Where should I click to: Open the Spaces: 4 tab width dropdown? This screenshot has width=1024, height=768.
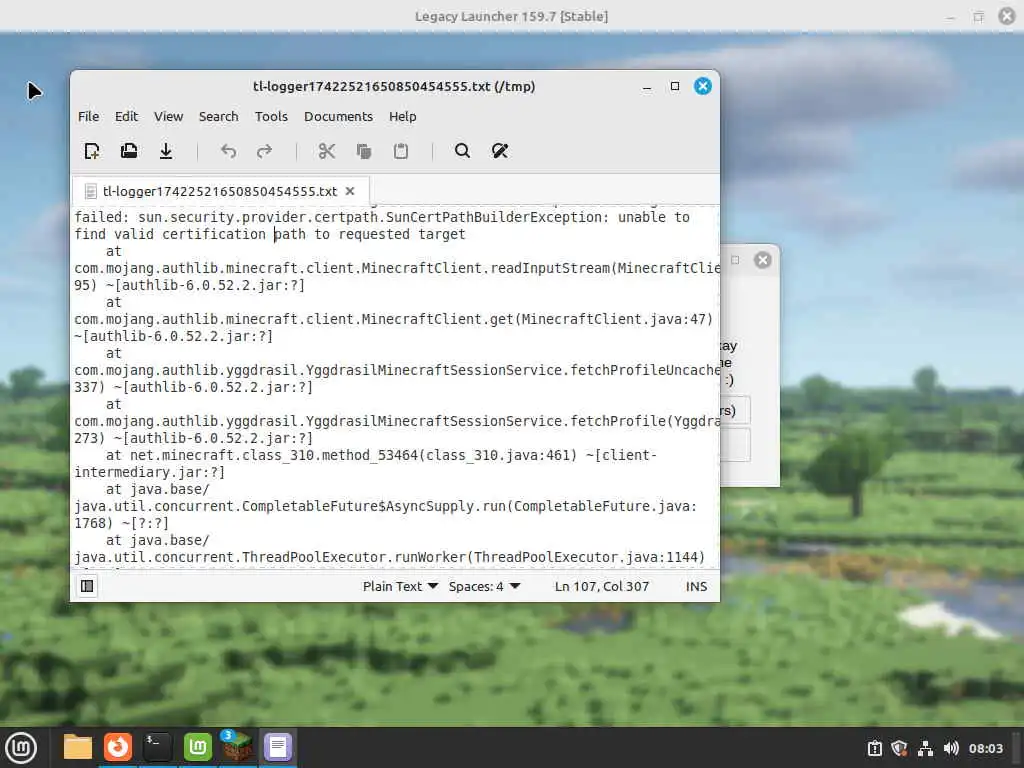pos(485,586)
